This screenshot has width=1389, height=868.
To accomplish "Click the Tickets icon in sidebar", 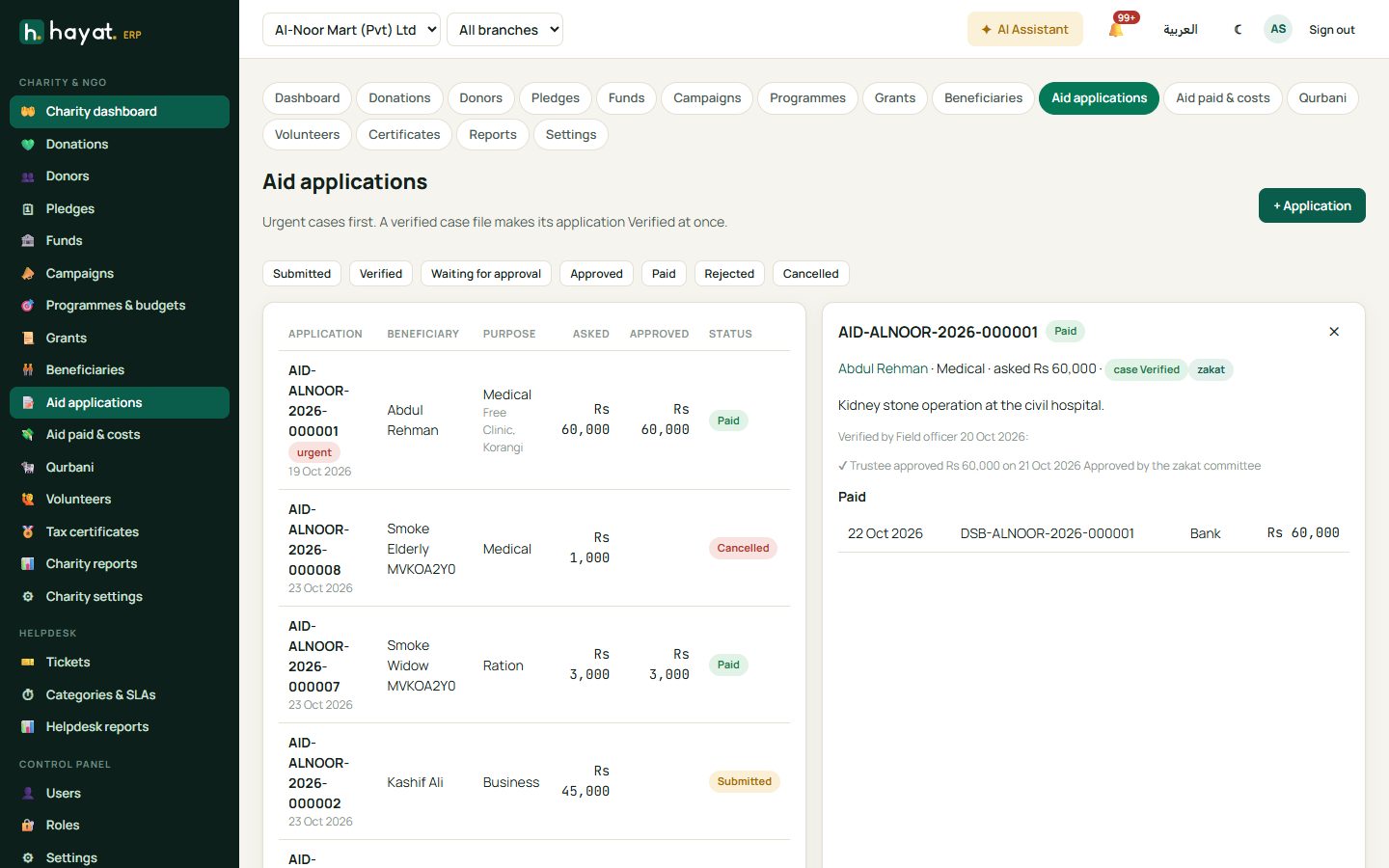I will (28, 662).
